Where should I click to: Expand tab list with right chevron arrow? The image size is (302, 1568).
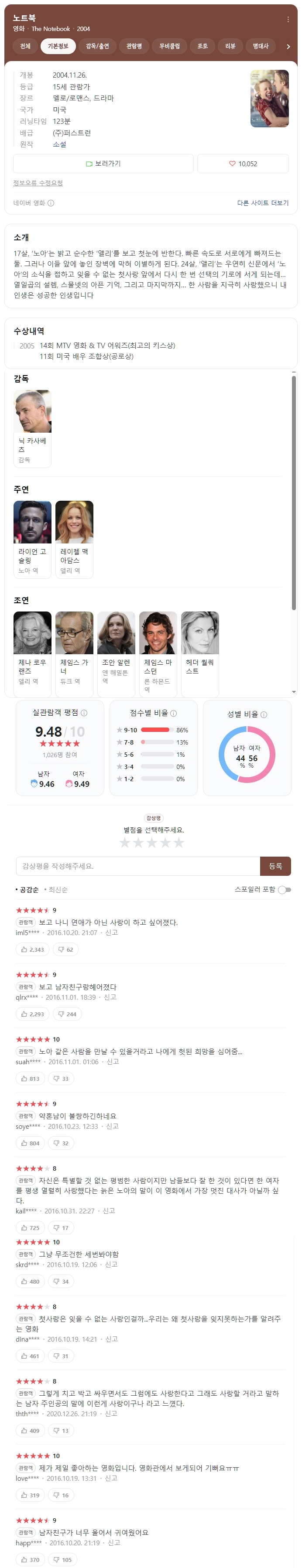pyautogui.click(x=288, y=46)
